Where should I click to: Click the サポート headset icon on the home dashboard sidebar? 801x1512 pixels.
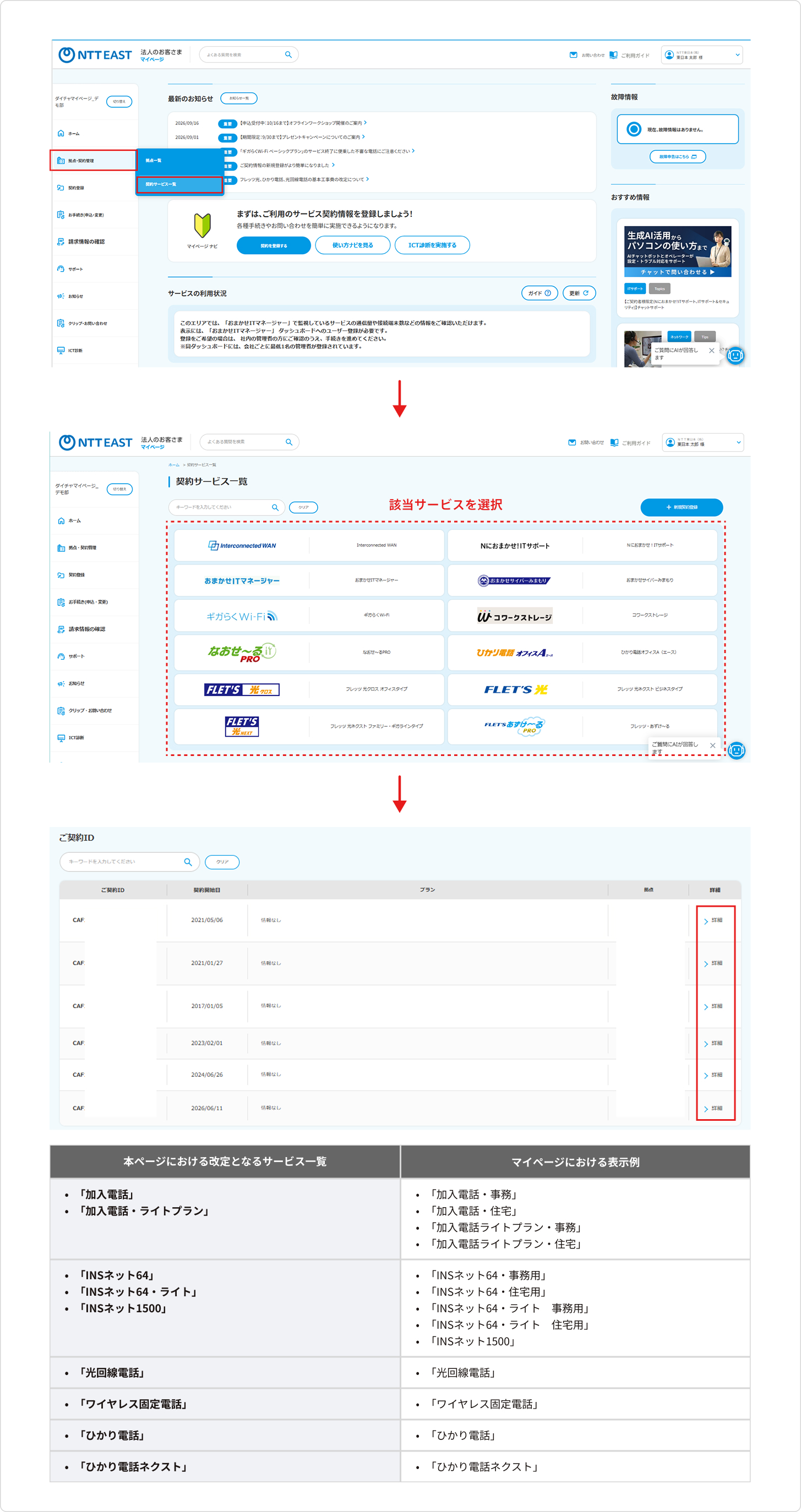coord(61,269)
